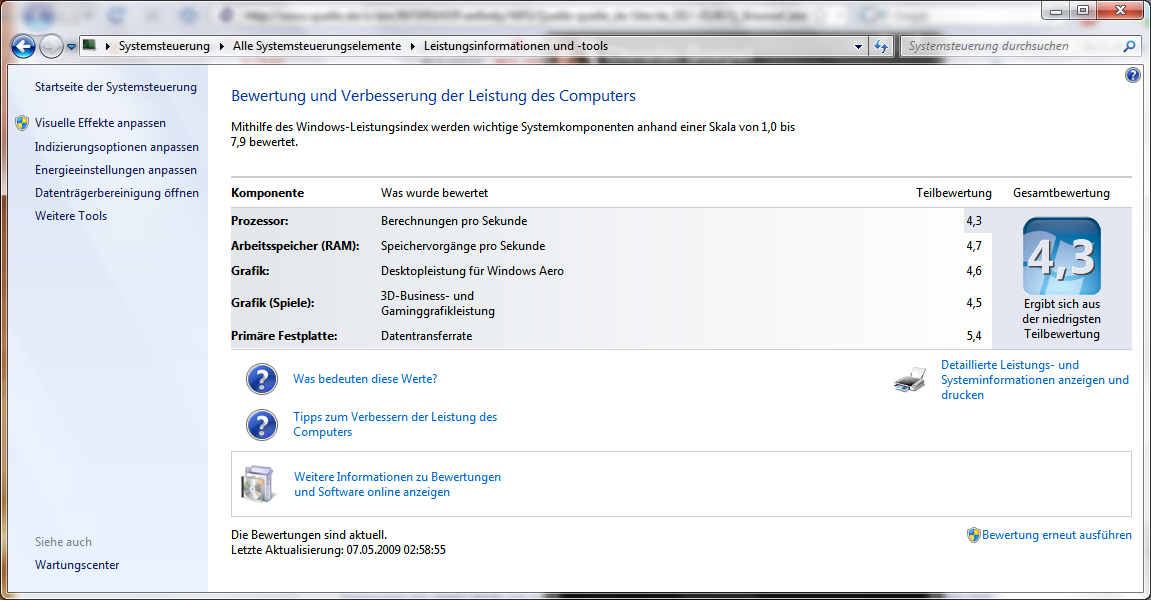Click the magnifier search icon

click(1129, 46)
